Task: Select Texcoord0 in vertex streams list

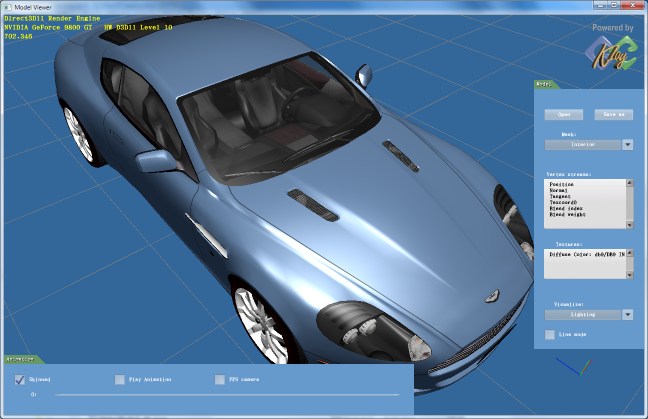Action: (x=563, y=202)
